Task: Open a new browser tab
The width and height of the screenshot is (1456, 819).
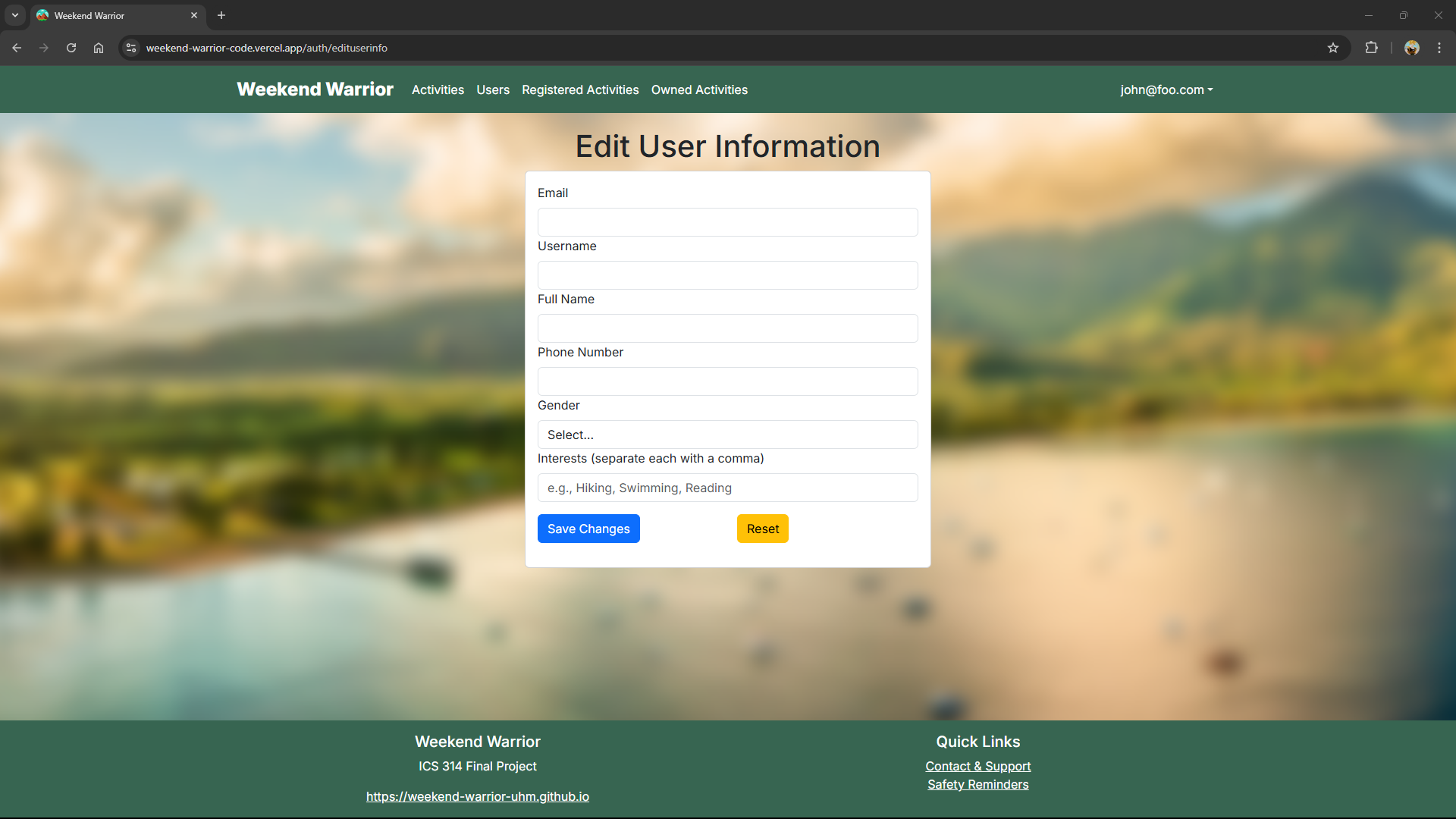Action: [x=221, y=15]
